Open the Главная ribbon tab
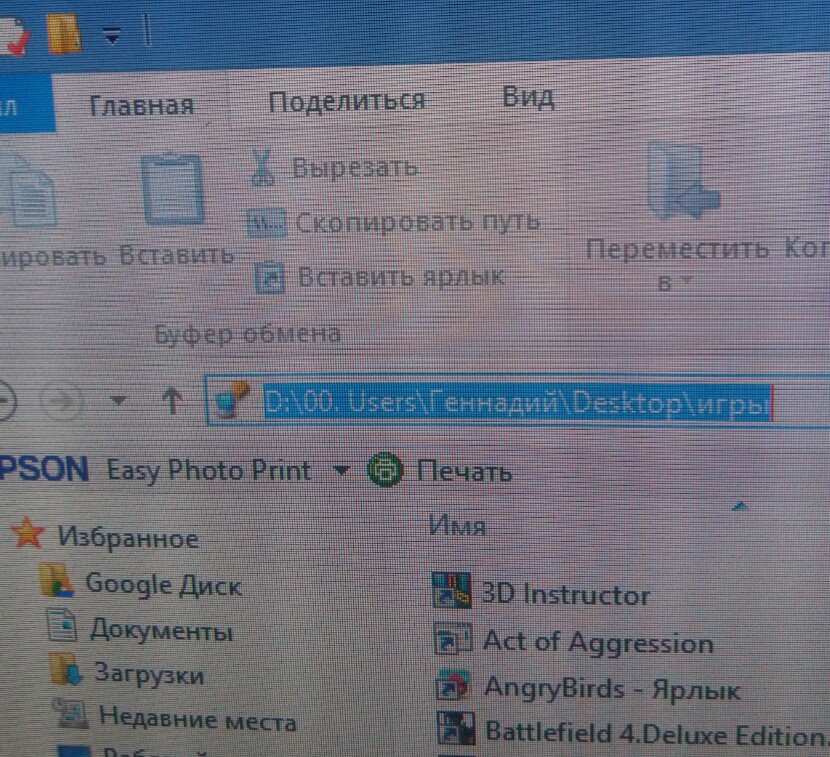The width and height of the screenshot is (830, 757). [141, 106]
